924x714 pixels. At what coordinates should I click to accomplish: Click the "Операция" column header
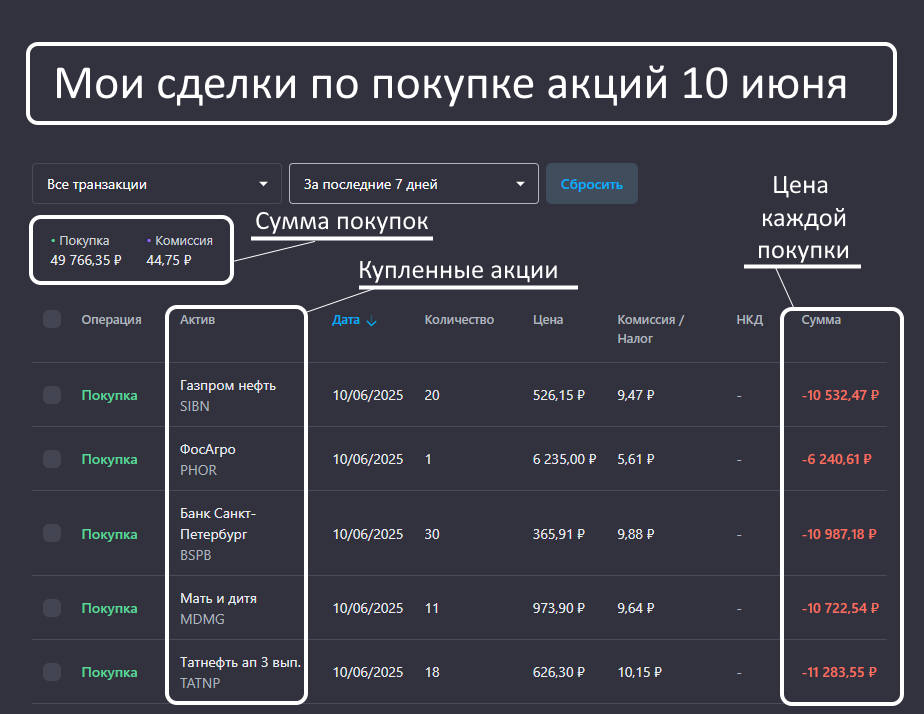tap(111, 320)
